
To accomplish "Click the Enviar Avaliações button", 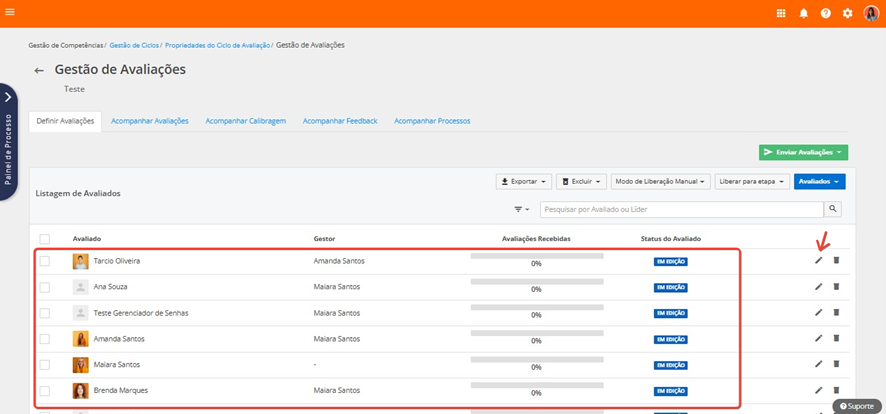I will pyautogui.click(x=803, y=152).
